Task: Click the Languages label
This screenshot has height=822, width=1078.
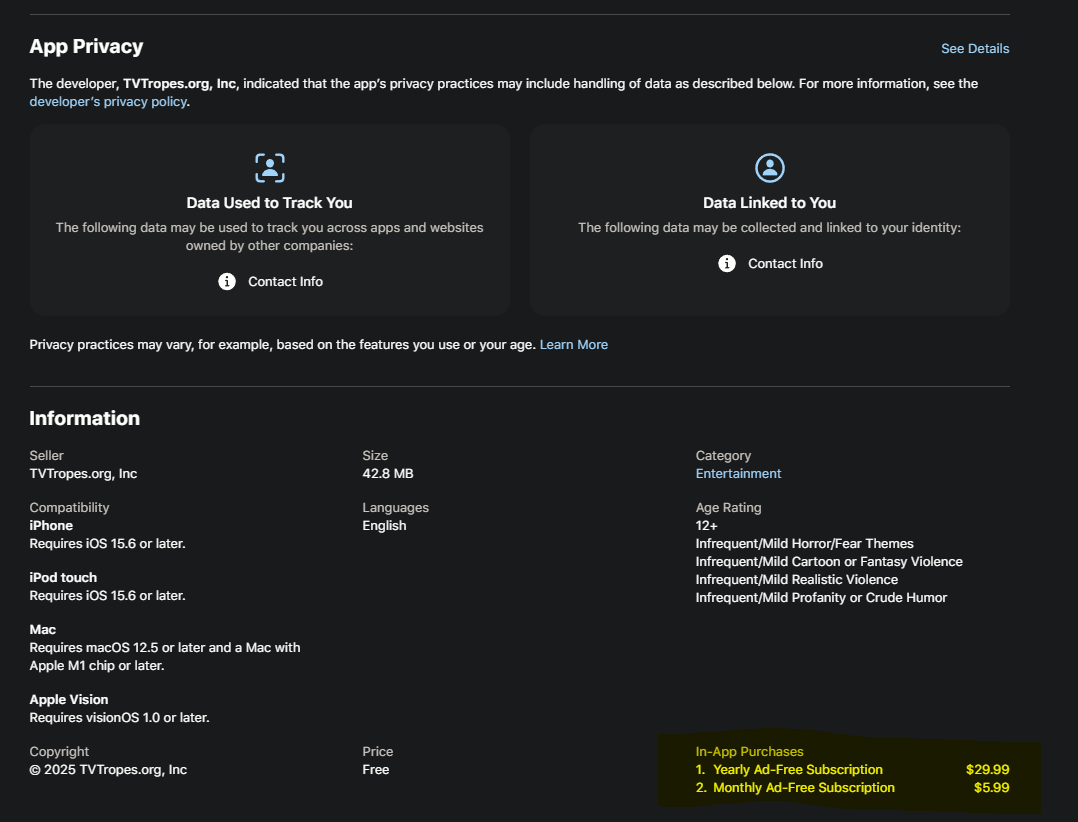Action: pos(395,508)
